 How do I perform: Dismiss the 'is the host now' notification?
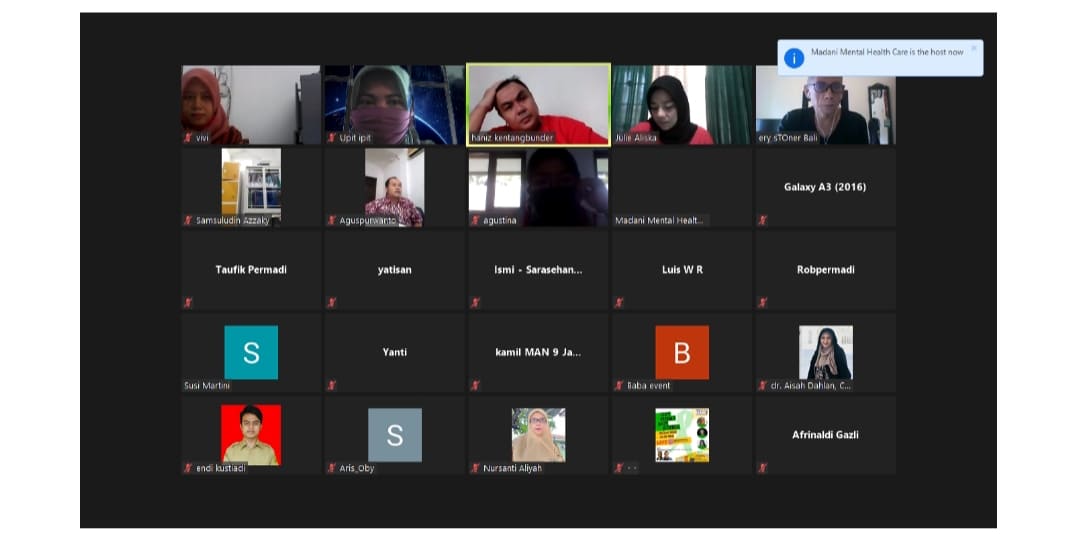pos(973,48)
